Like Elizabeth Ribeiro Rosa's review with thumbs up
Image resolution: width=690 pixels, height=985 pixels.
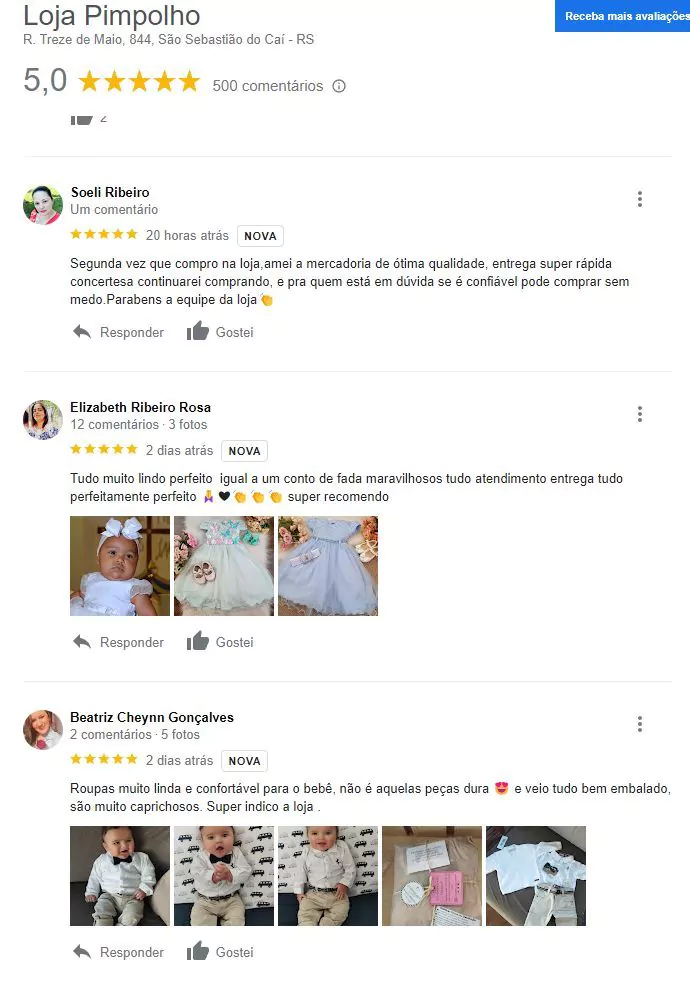click(x=197, y=641)
